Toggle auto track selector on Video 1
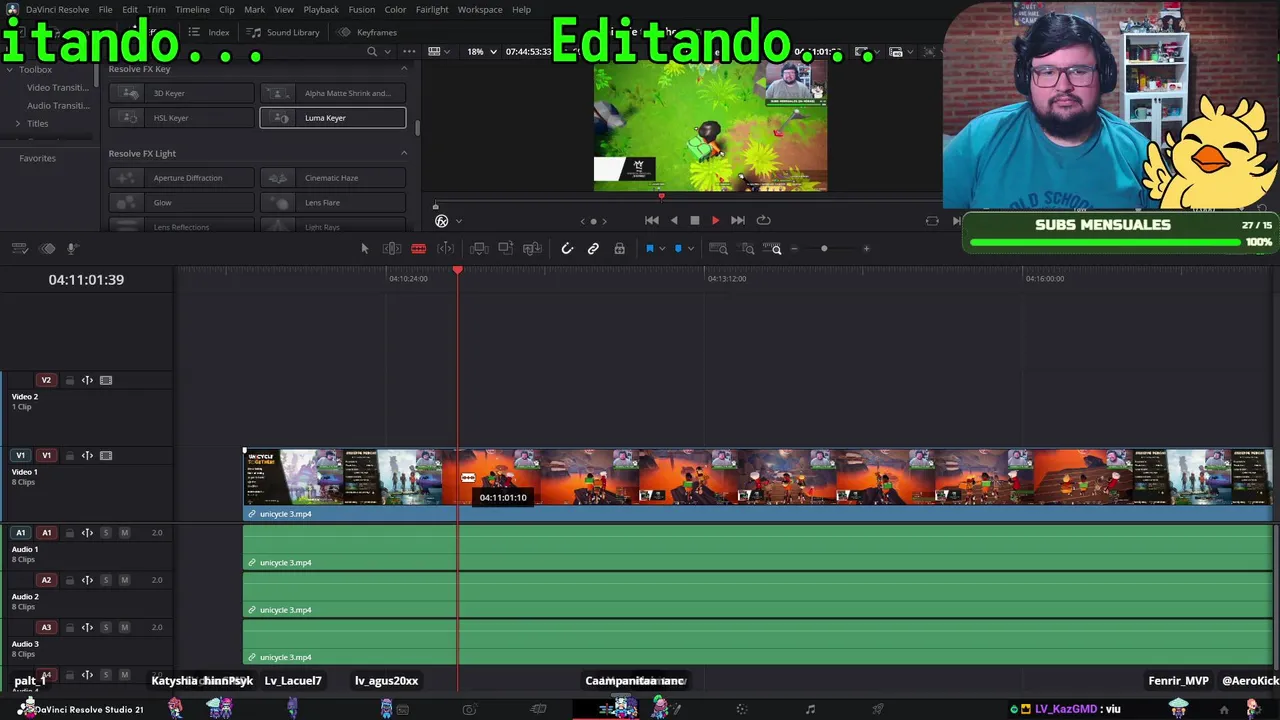The height and width of the screenshot is (720, 1280). (x=87, y=456)
